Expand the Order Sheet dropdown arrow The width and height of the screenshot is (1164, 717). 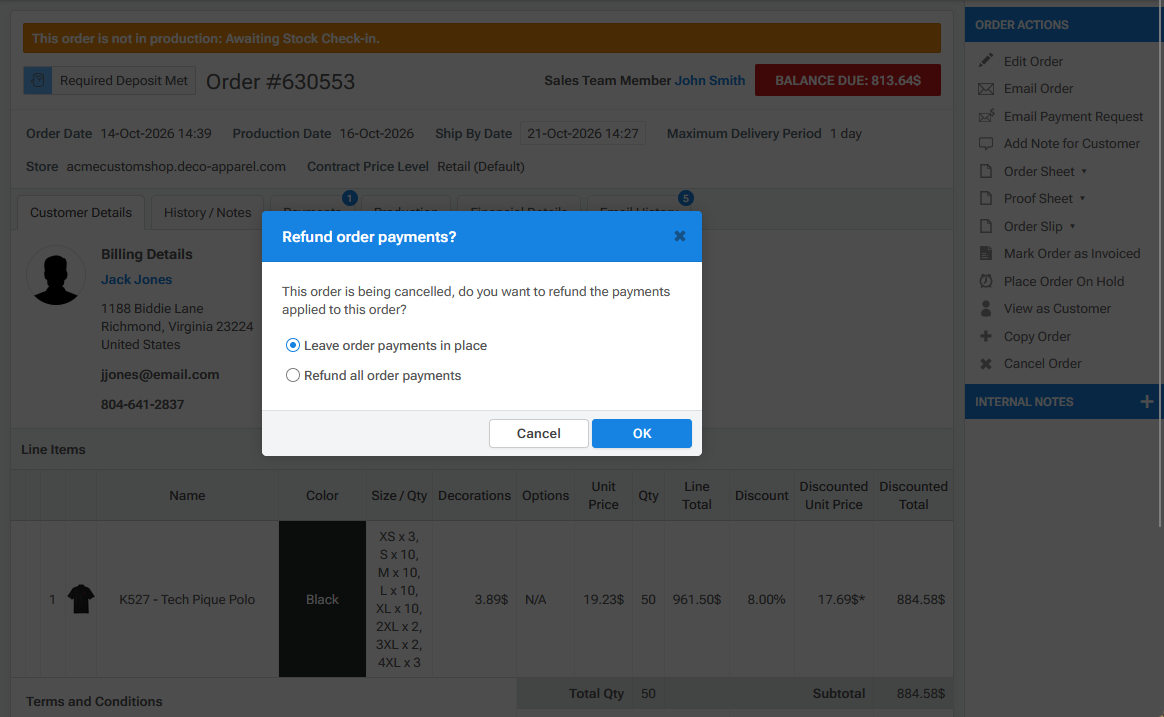click(x=1084, y=171)
